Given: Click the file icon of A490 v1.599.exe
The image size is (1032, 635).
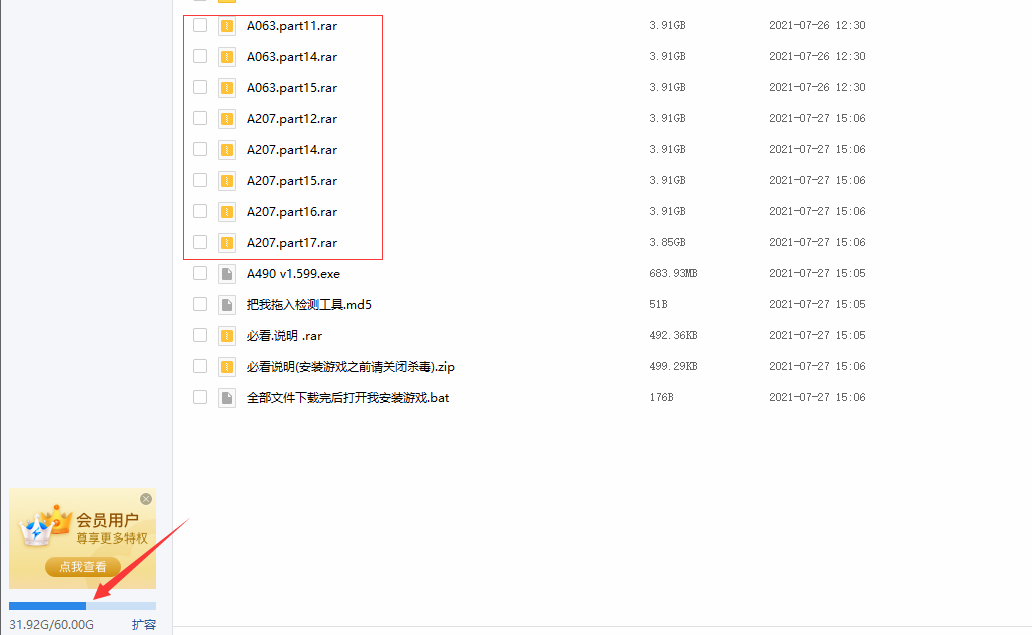Looking at the screenshot, I should [x=227, y=274].
